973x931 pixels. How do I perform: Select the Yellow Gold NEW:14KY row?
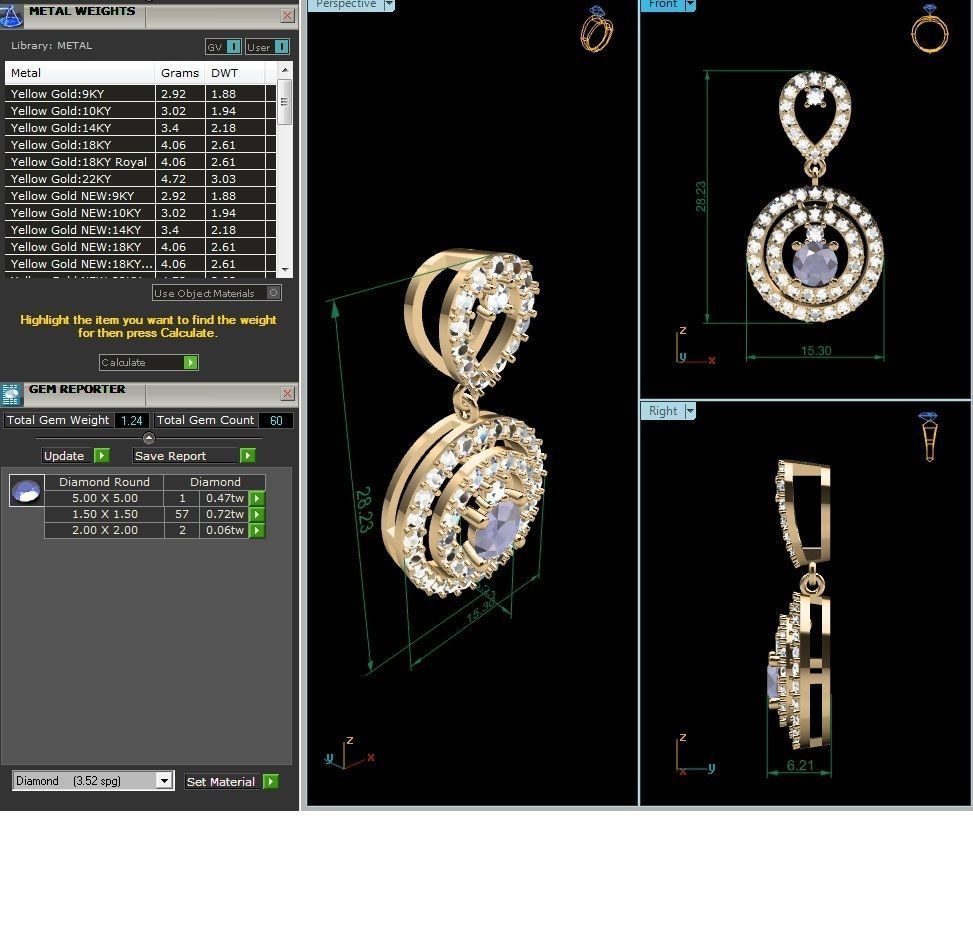tap(140, 230)
